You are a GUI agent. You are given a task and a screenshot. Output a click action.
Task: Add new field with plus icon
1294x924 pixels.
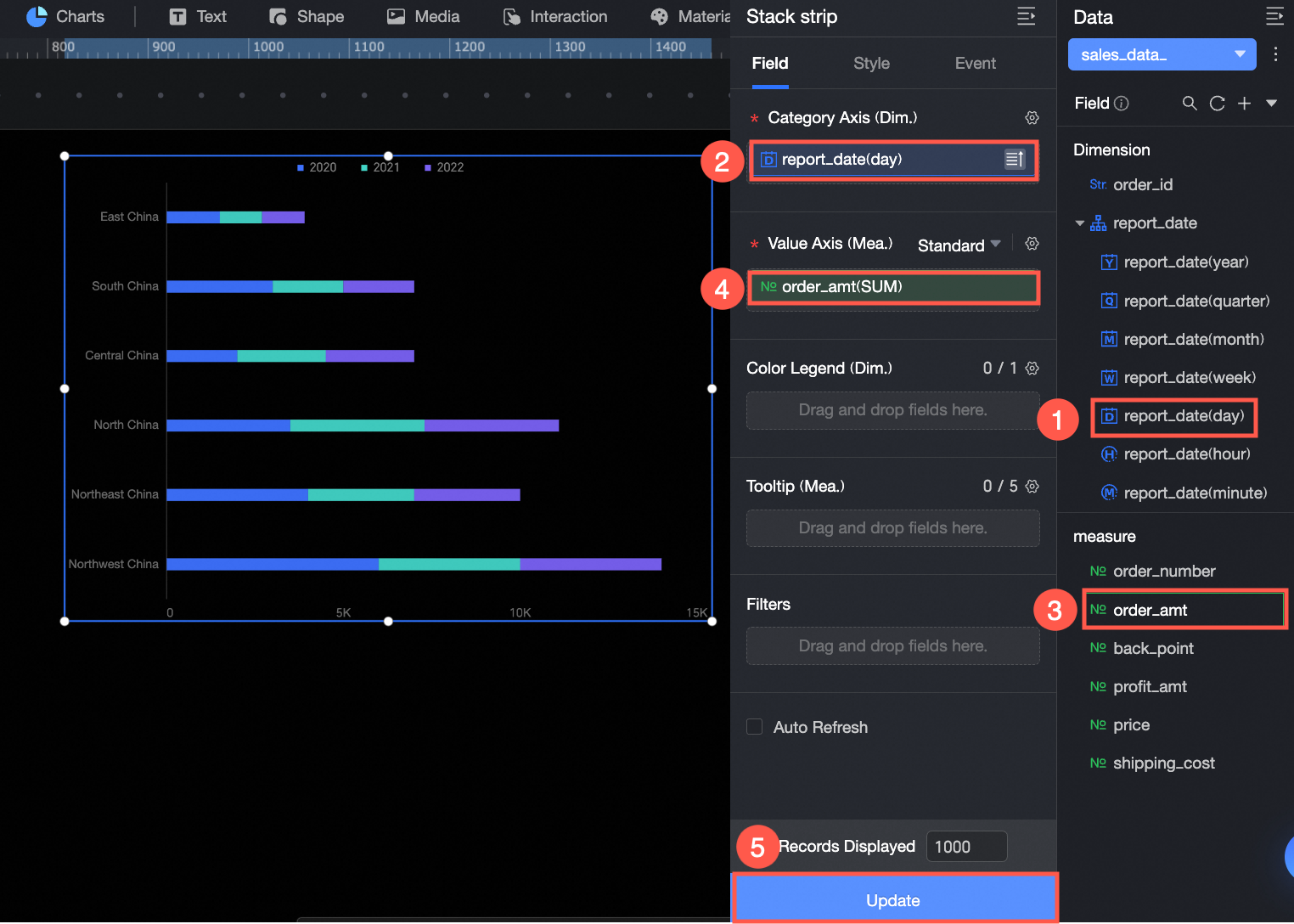coord(1244,103)
